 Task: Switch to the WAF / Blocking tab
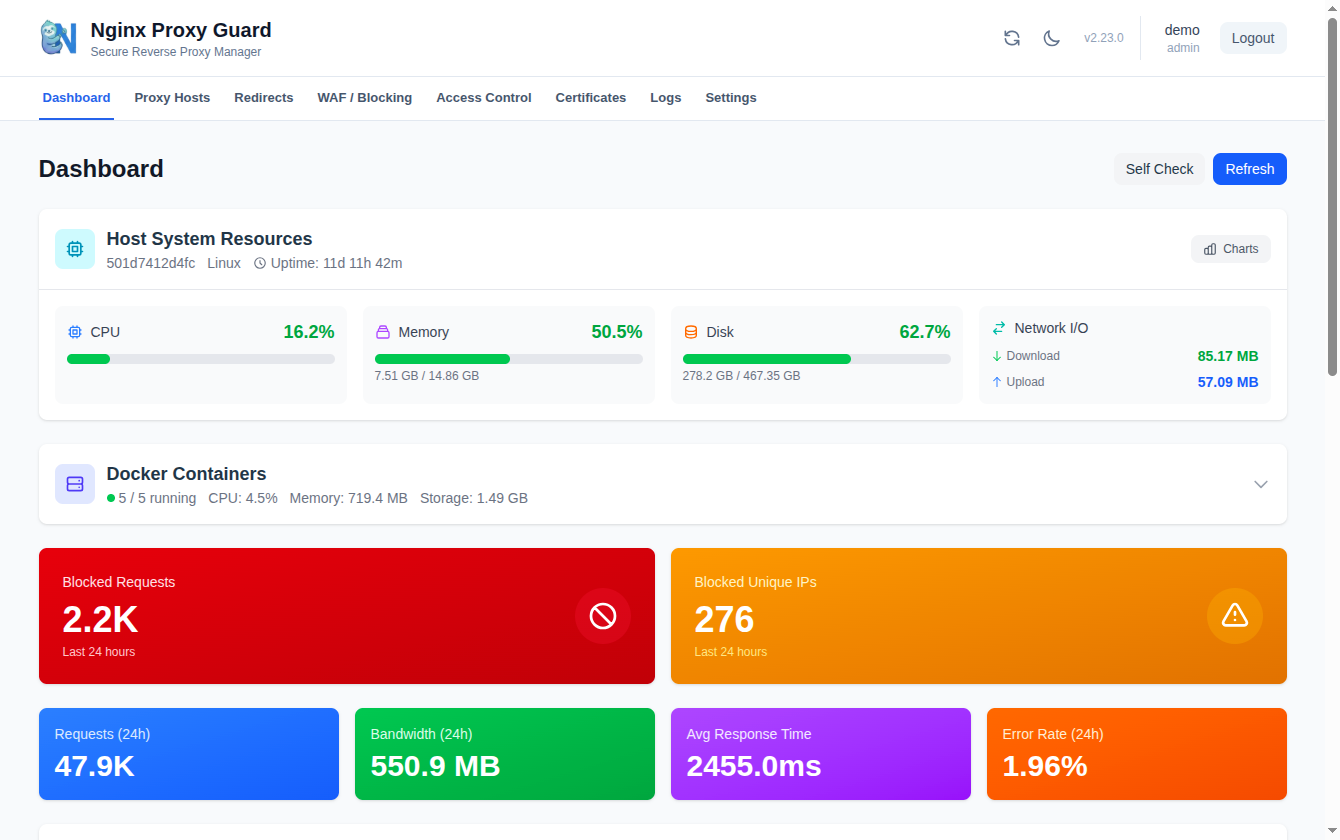(x=365, y=98)
